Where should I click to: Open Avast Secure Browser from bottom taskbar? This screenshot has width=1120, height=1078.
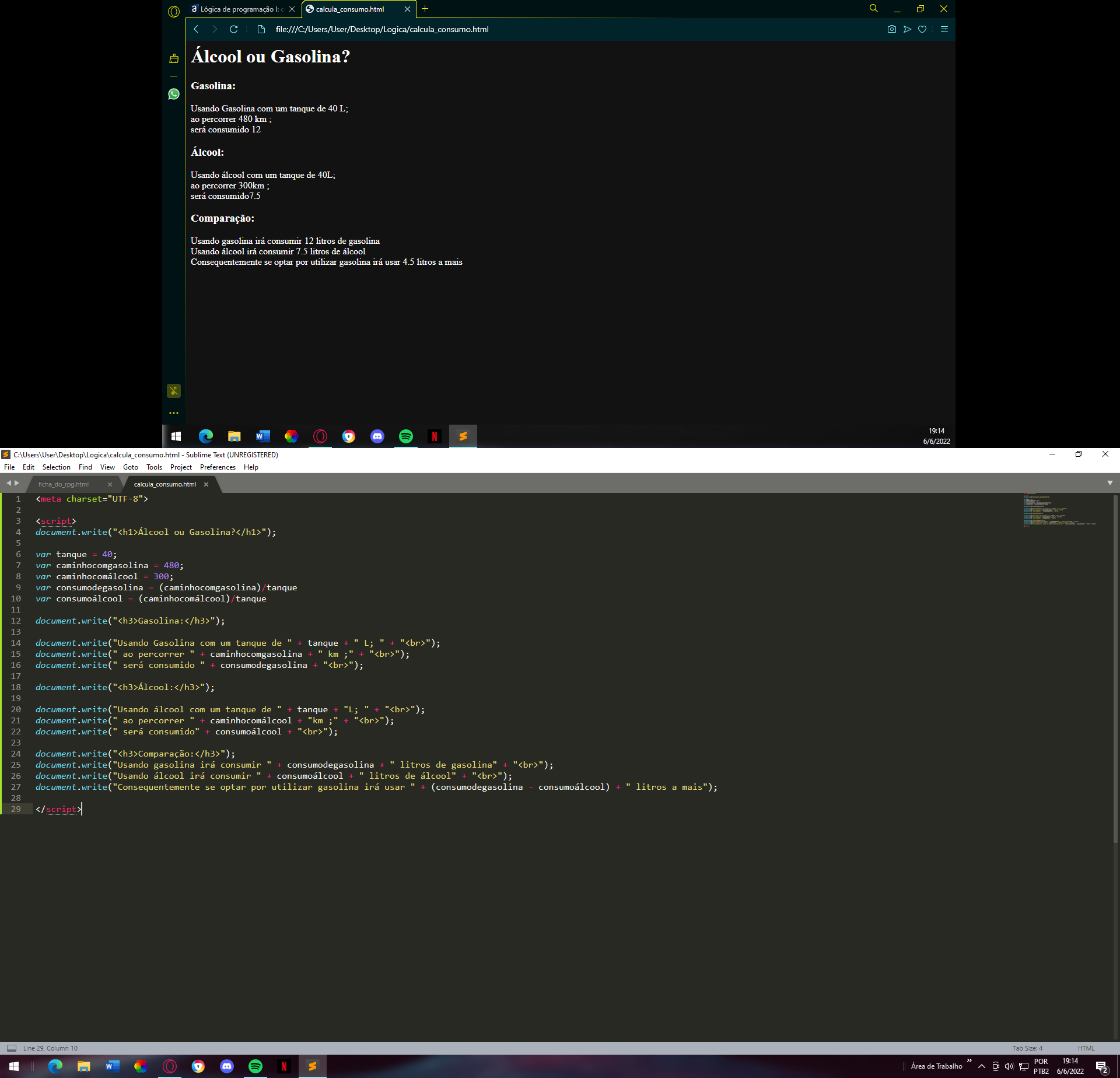(x=198, y=1066)
